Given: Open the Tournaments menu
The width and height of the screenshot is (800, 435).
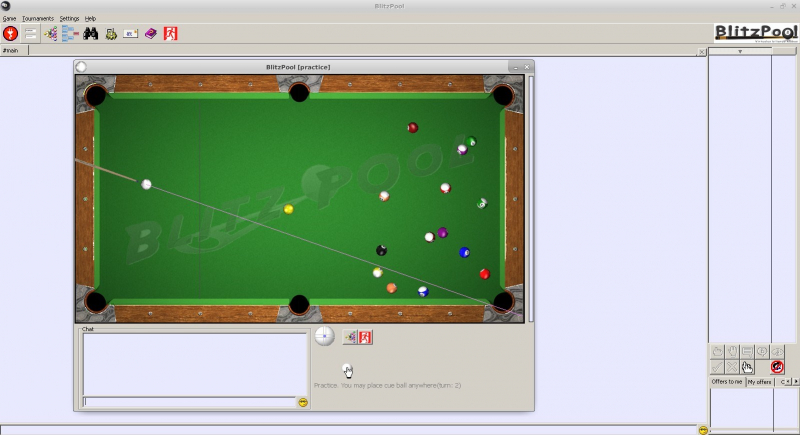Looking at the screenshot, I should [38, 18].
